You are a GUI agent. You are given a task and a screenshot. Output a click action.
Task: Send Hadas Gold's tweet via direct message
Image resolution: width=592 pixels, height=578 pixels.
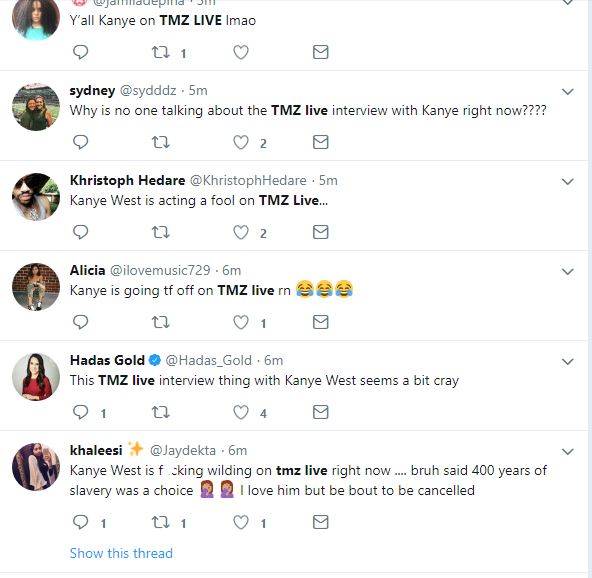click(x=321, y=412)
